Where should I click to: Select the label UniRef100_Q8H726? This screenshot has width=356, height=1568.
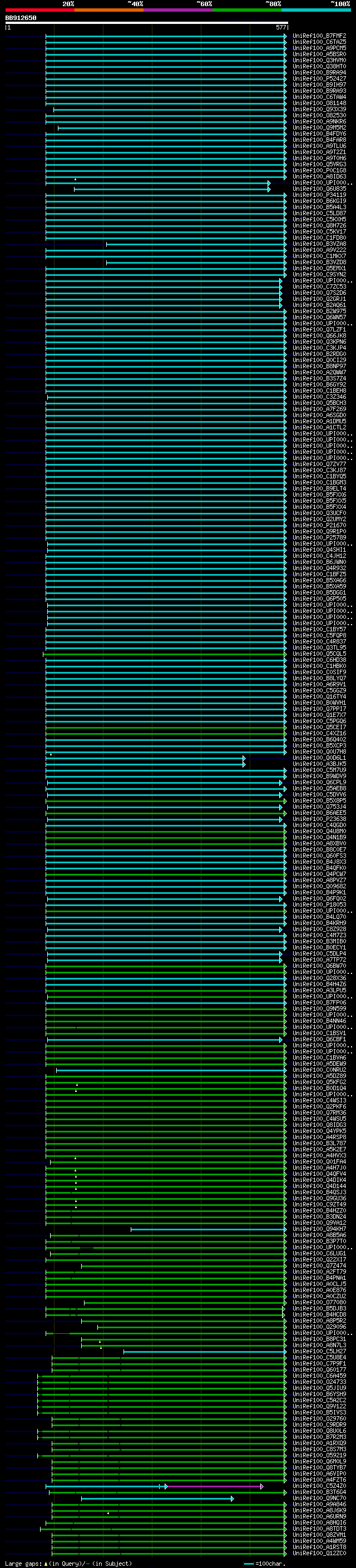319,225
